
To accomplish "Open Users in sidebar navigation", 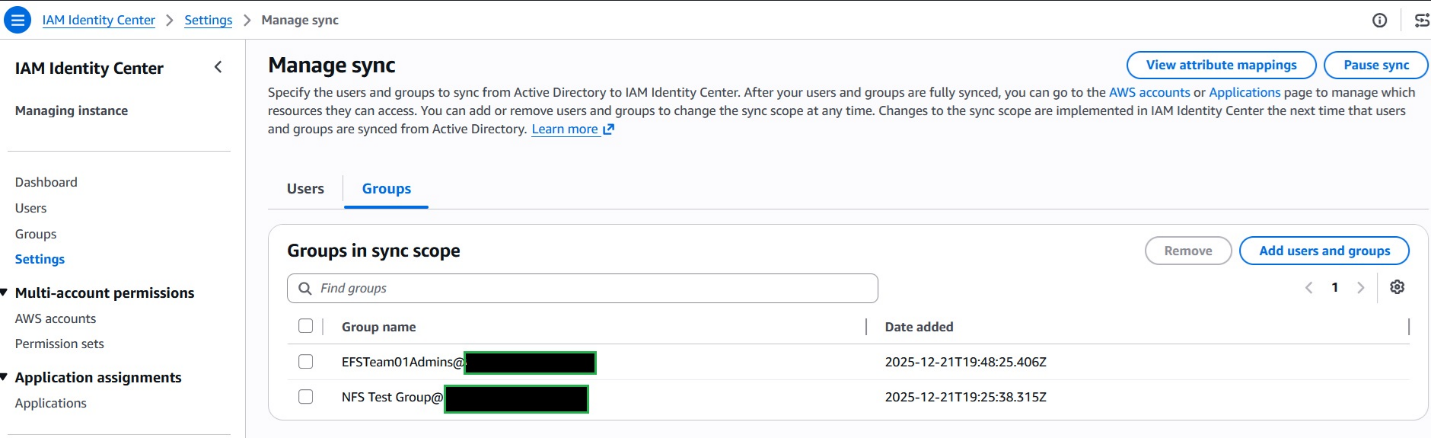I will coord(31,208).
